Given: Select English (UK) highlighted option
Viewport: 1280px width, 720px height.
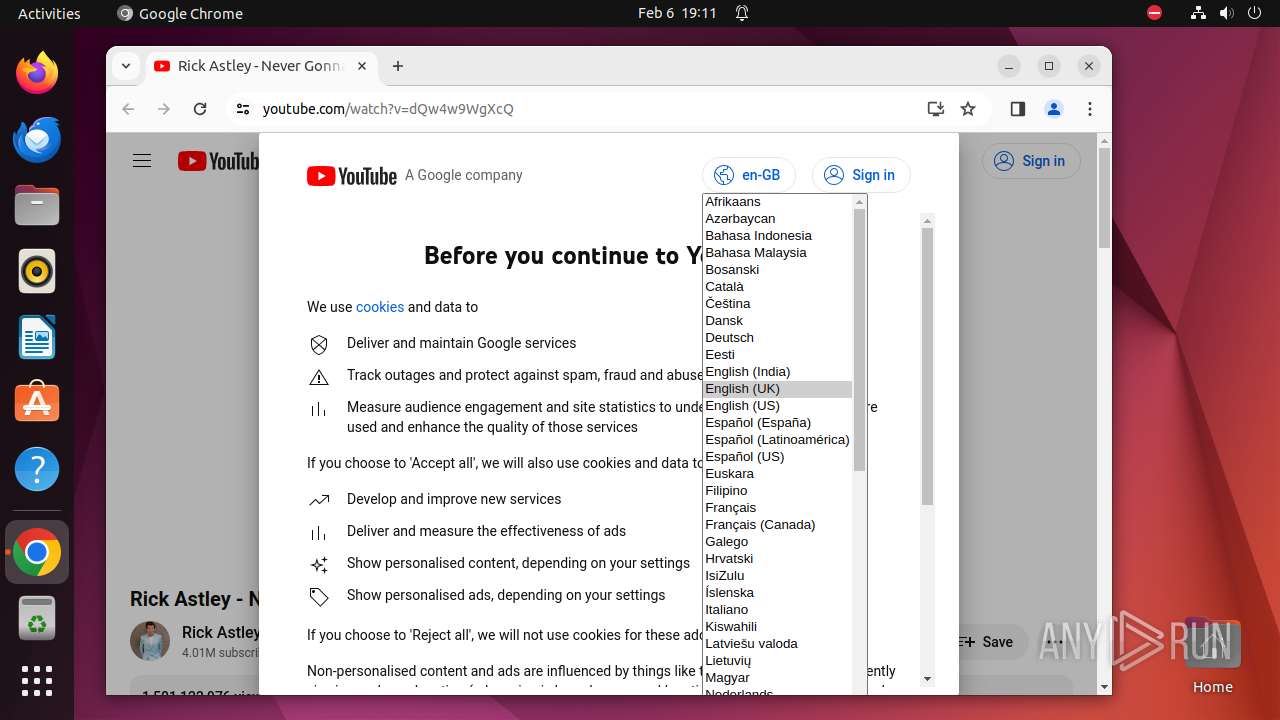Looking at the screenshot, I should click(778, 389).
